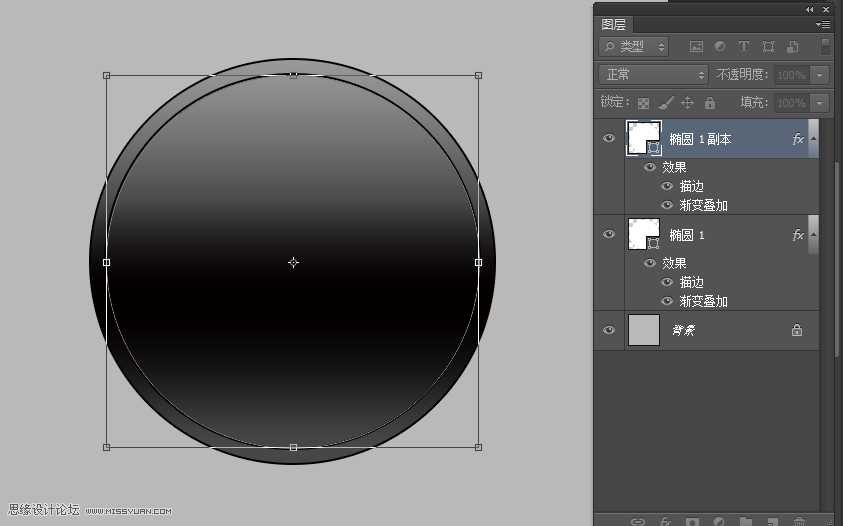
Task: Click the lock all padlock icon
Action: tap(710, 103)
